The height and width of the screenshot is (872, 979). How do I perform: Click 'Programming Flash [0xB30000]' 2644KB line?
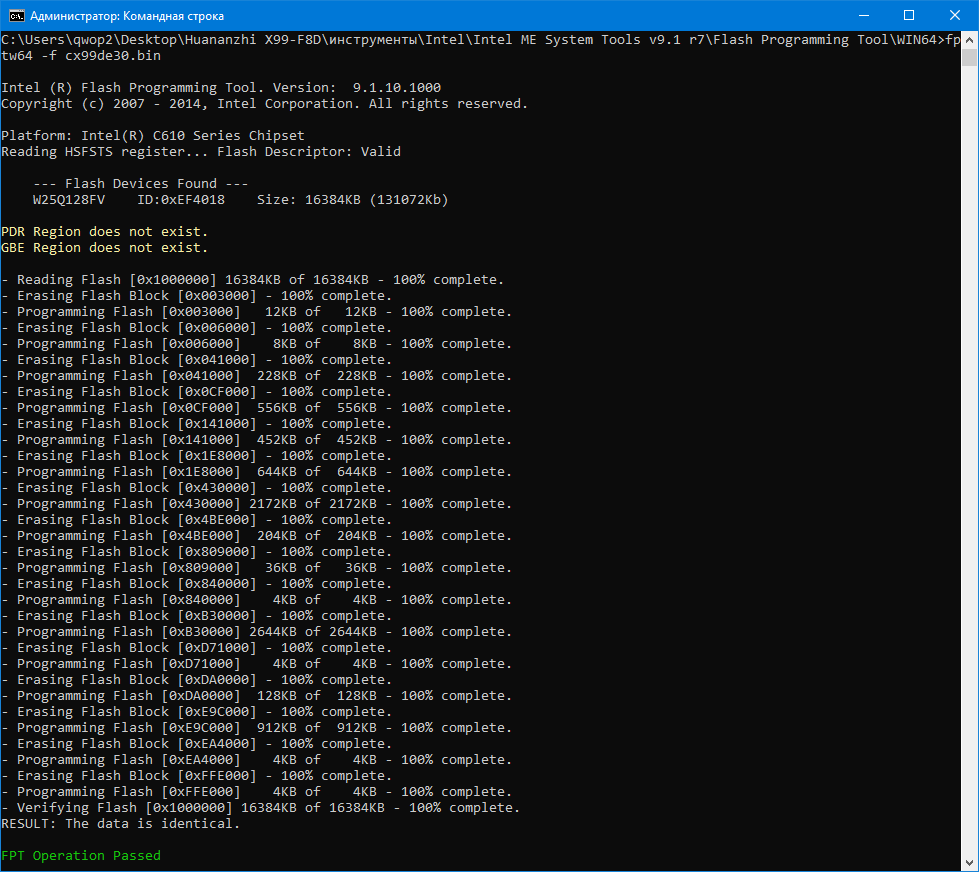(257, 632)
